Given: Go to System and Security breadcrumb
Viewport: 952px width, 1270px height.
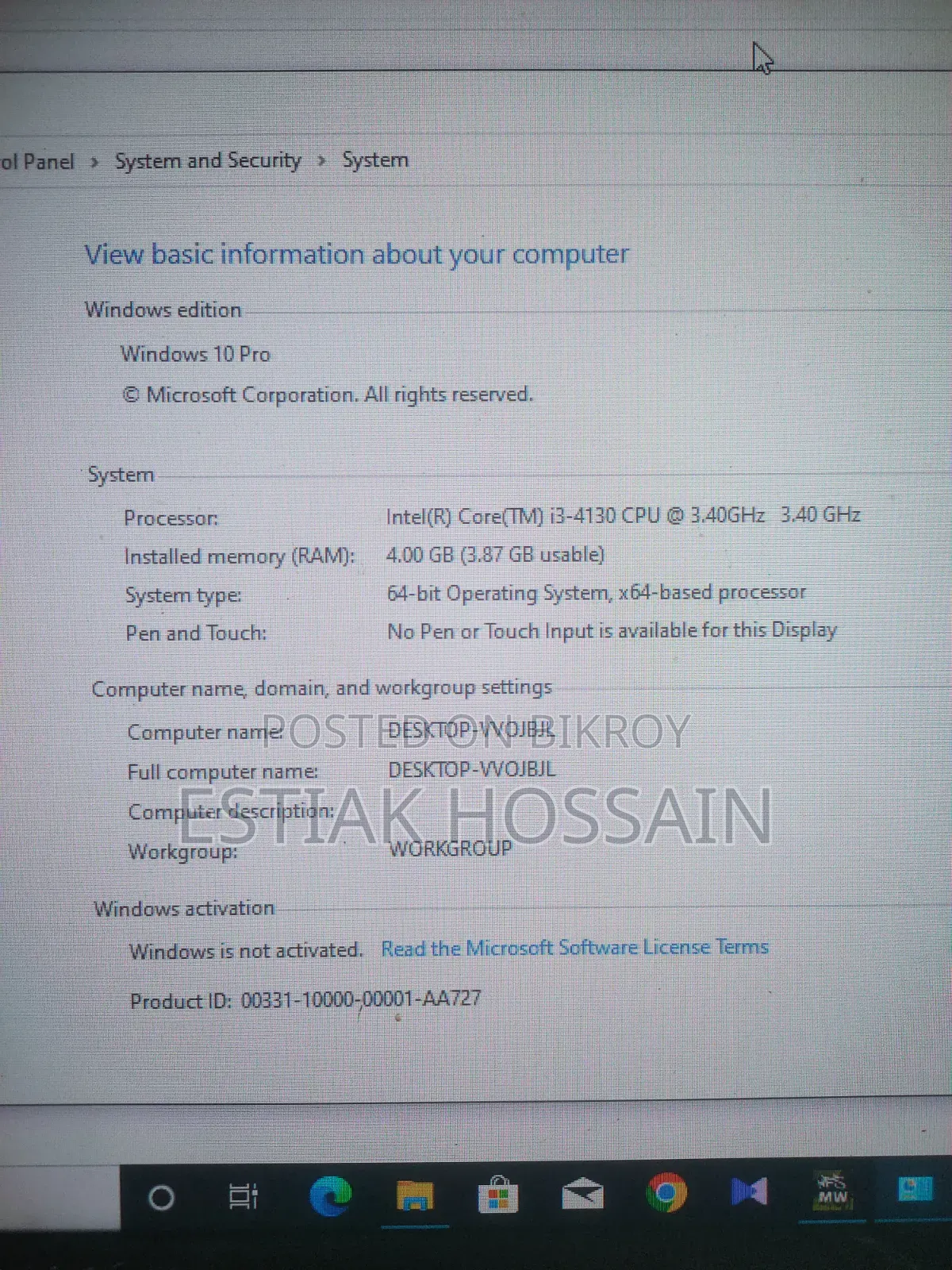Looking at the screenshot, I should [x=208, y=160].
